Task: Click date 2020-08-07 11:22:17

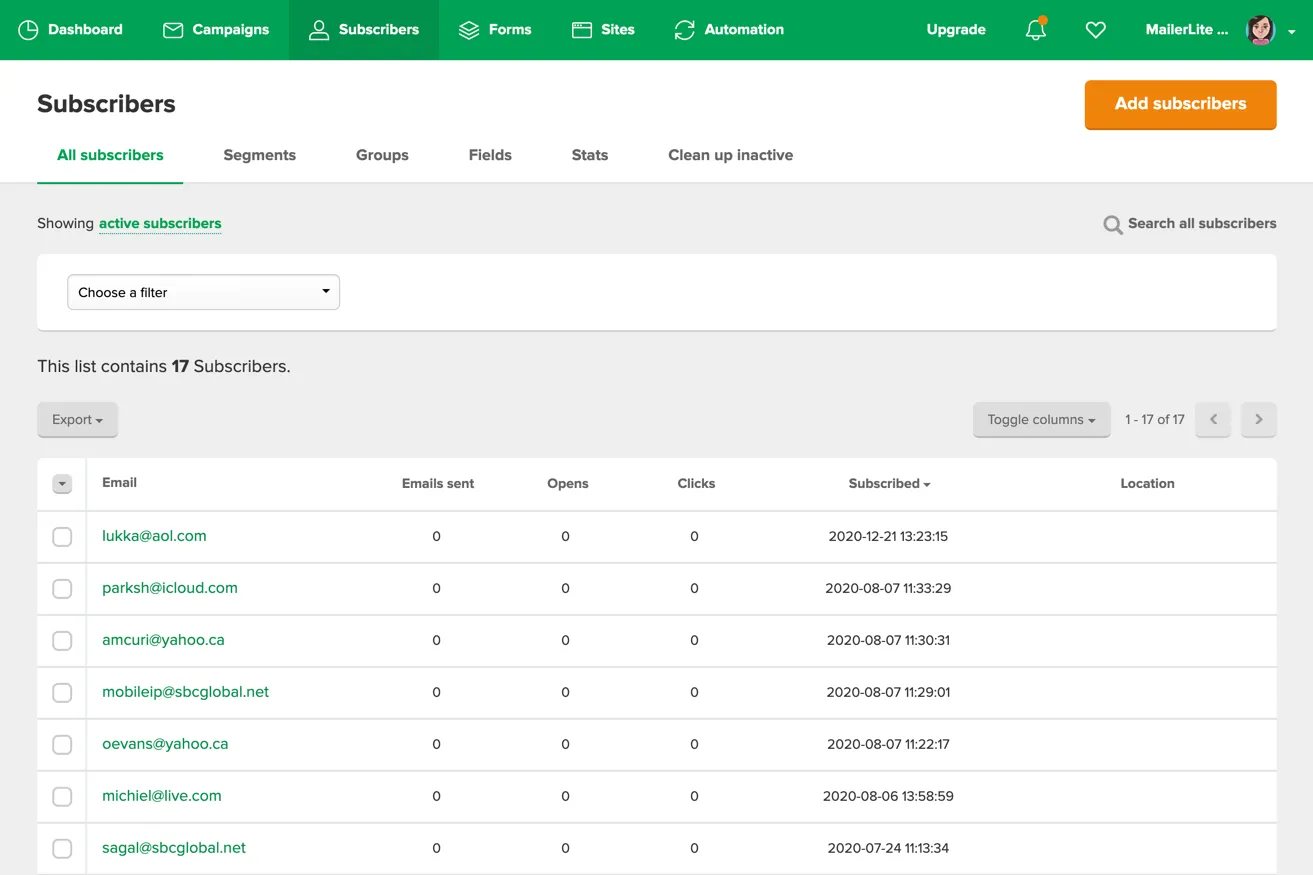Action: click(888, 745)
